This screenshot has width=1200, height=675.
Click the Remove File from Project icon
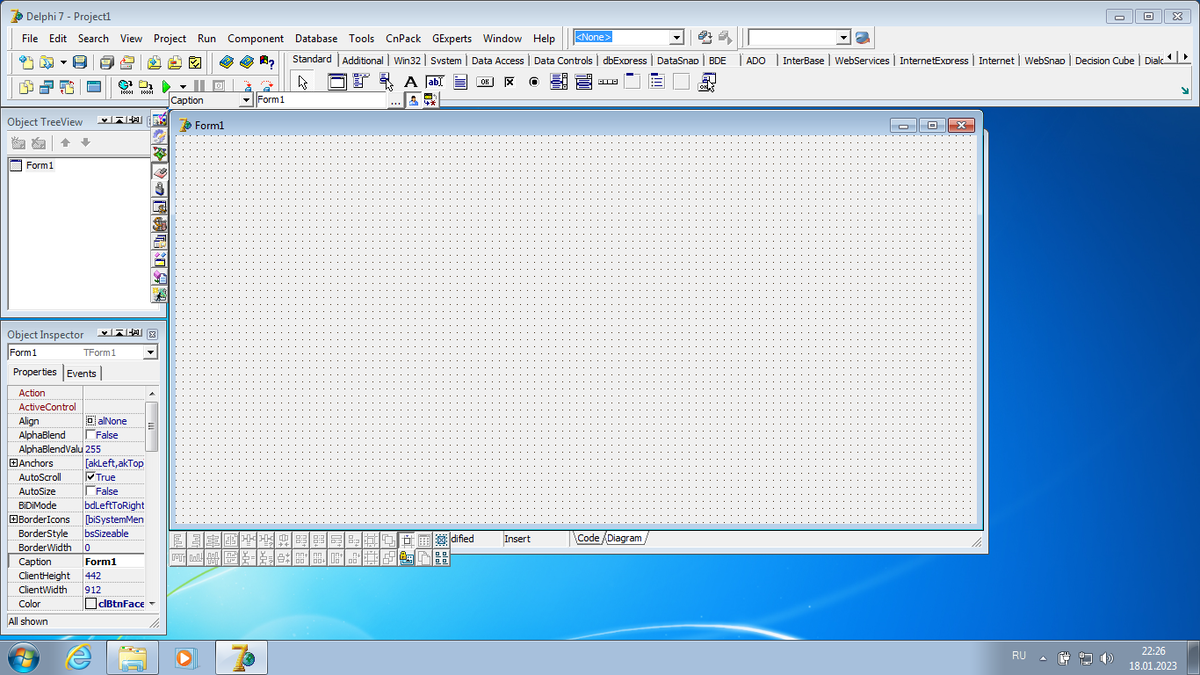177,62
